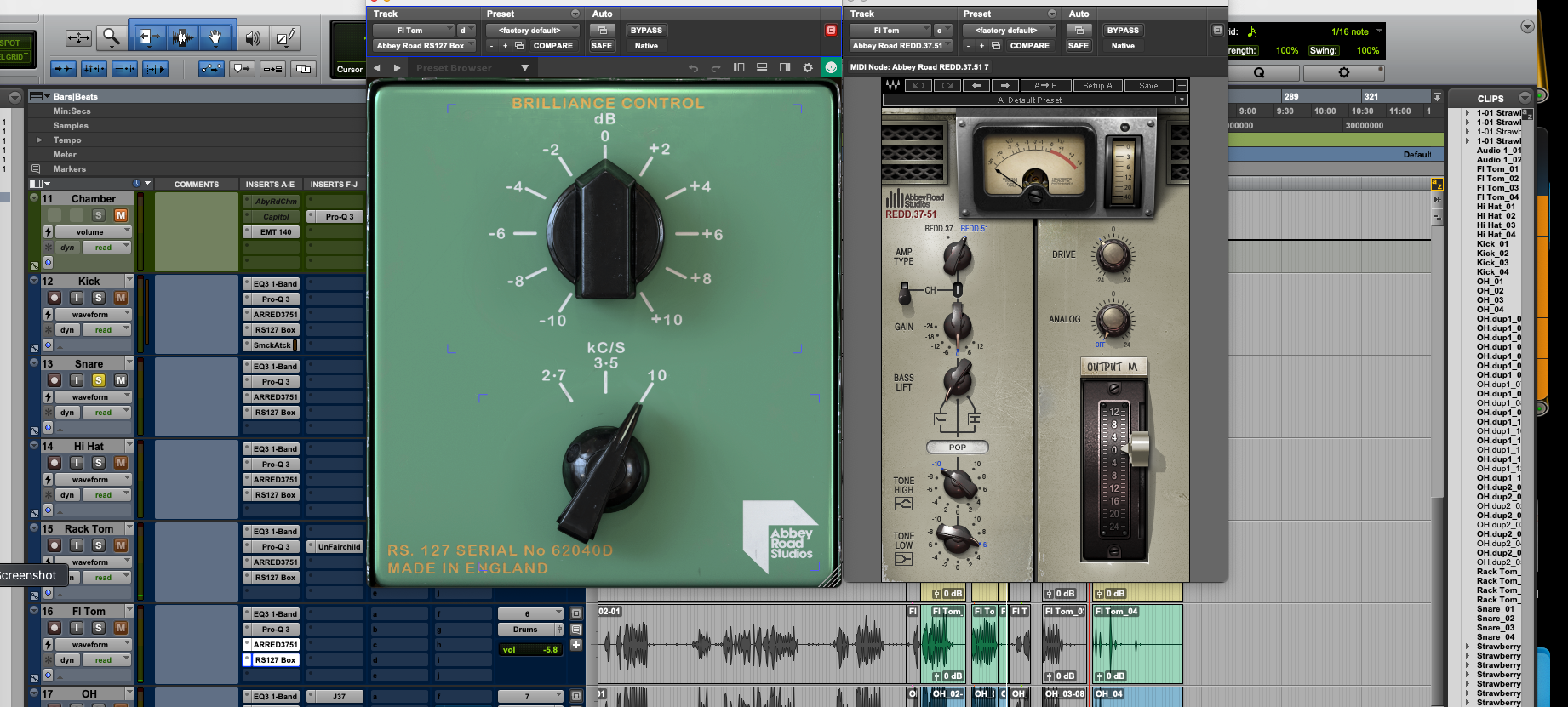Click the green smiley icon in RS127 plugin
Viewport: 1568px width, 707px height.
coord(832,68)
